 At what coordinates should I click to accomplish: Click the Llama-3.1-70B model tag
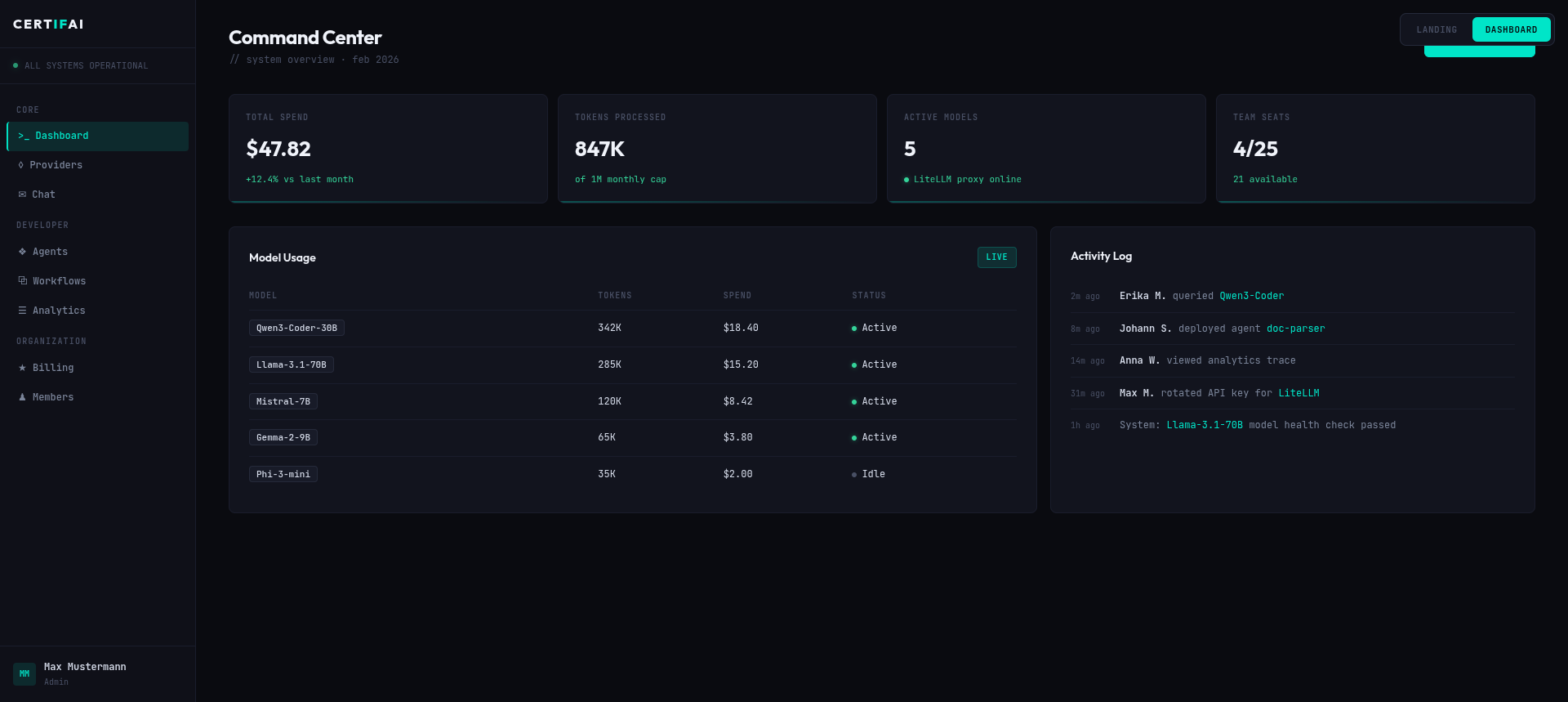[x=291, y=364]
